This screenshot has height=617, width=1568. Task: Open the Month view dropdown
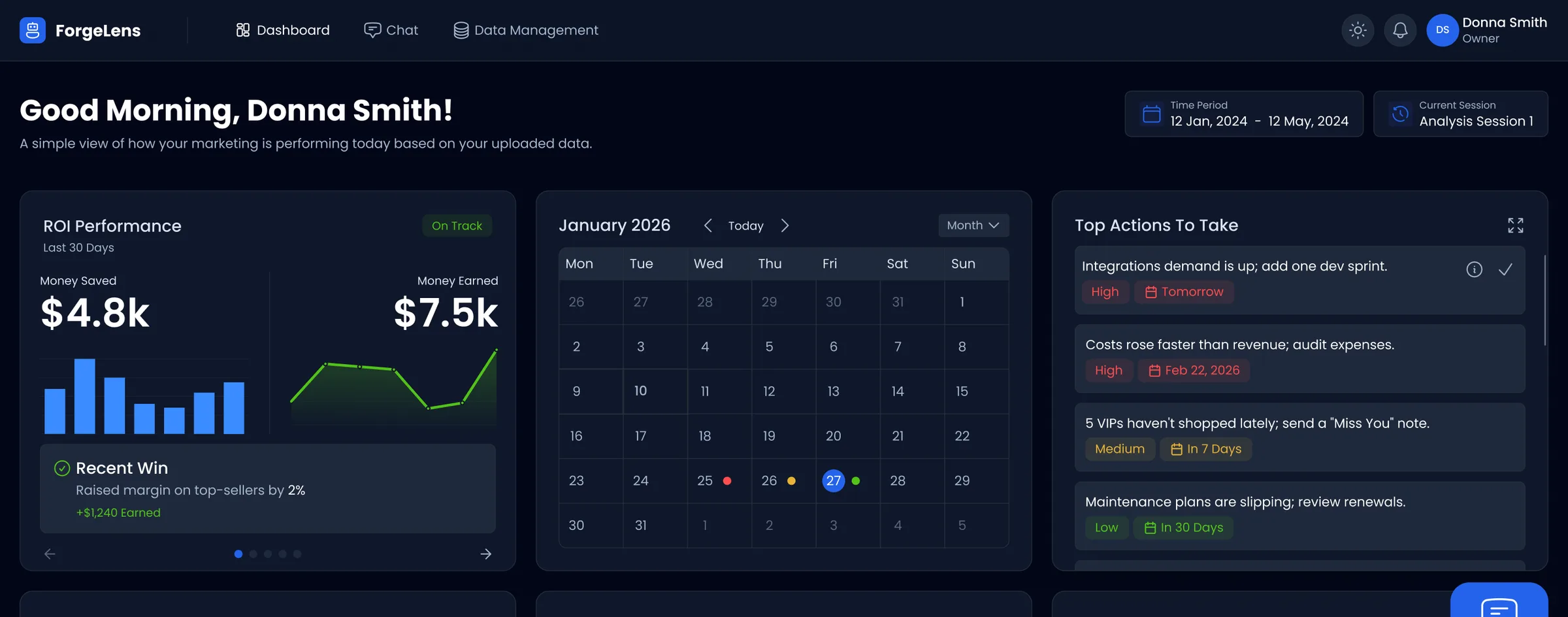click(973, 225)
